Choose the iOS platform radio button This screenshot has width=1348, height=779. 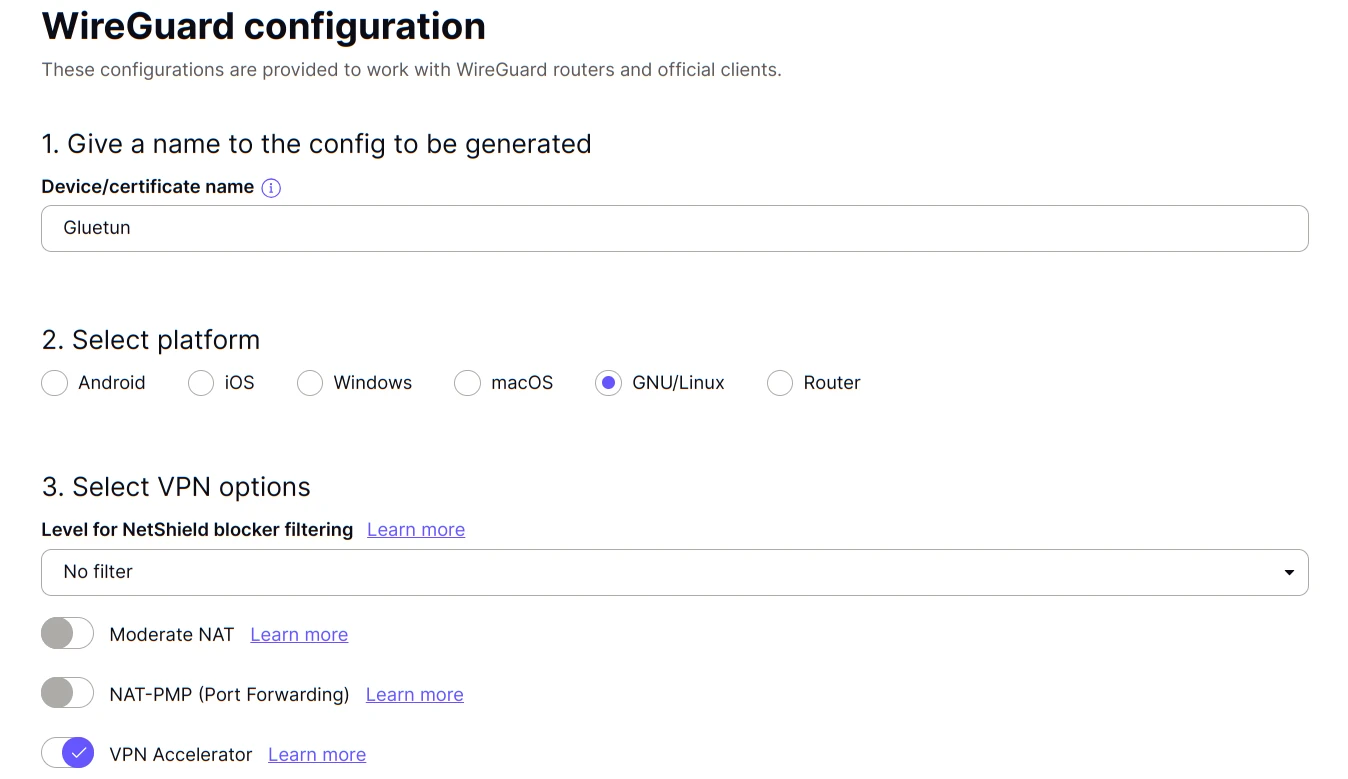point(201,383)
